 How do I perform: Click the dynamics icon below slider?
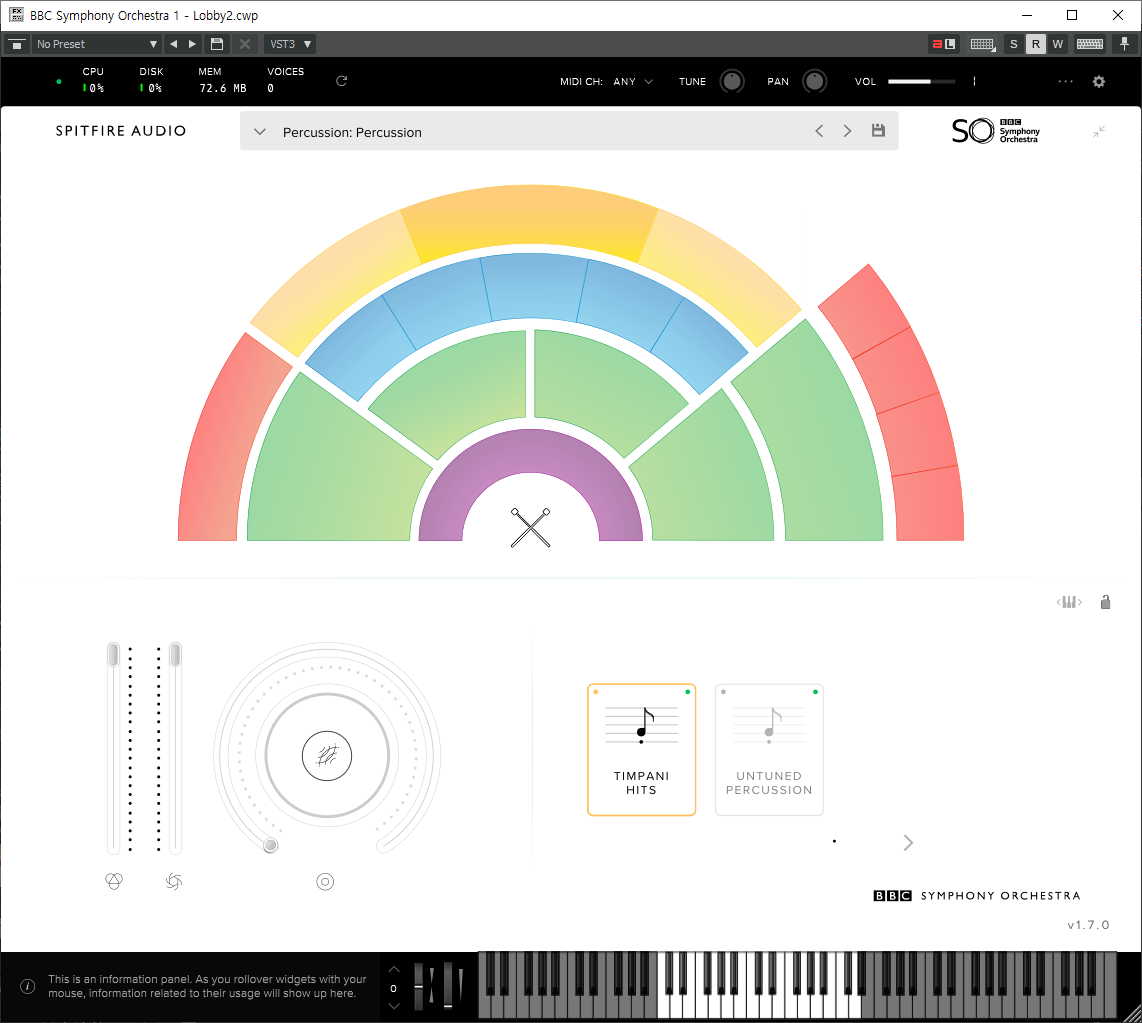coord(174,882)
